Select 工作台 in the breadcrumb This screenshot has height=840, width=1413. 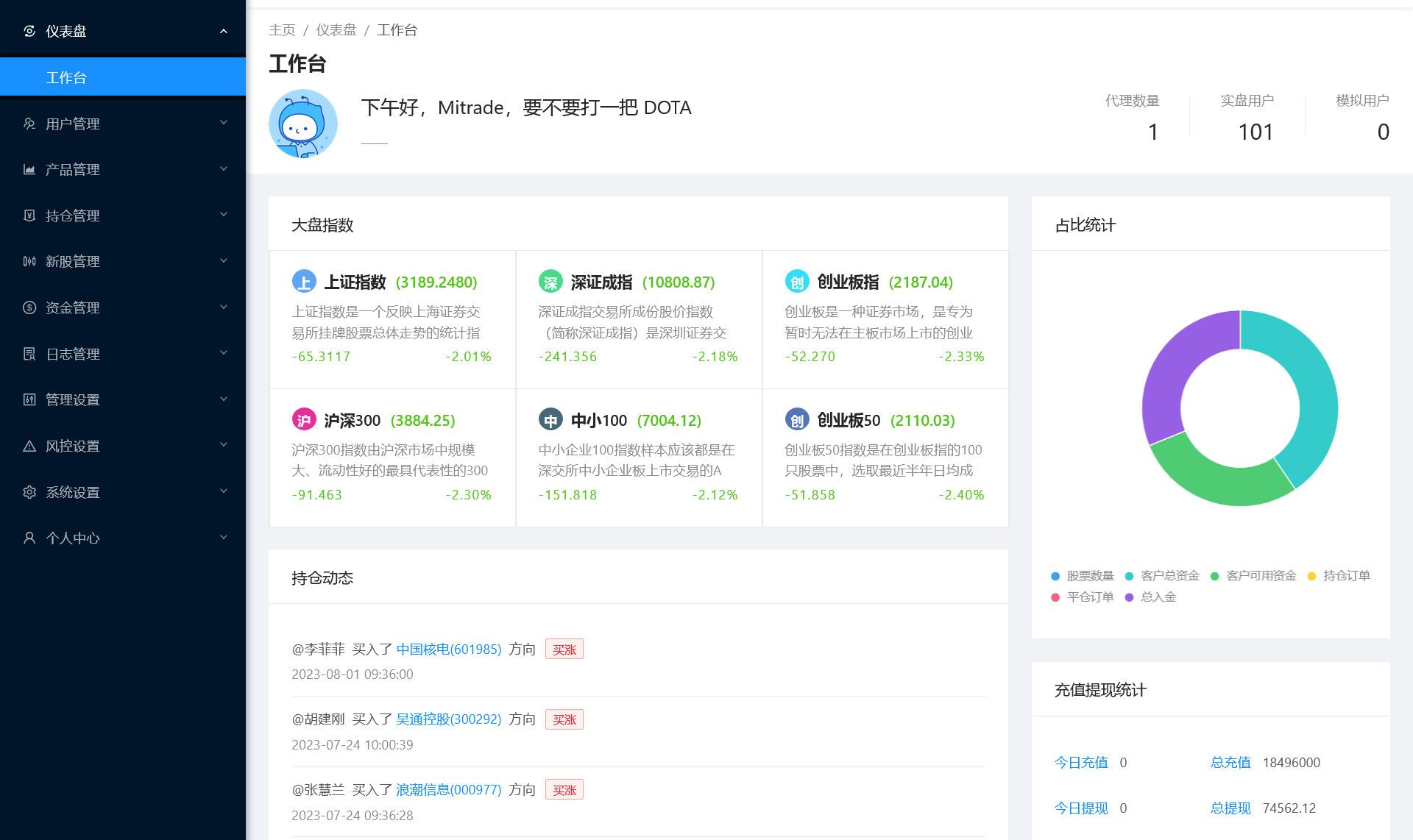coord(397,29)
